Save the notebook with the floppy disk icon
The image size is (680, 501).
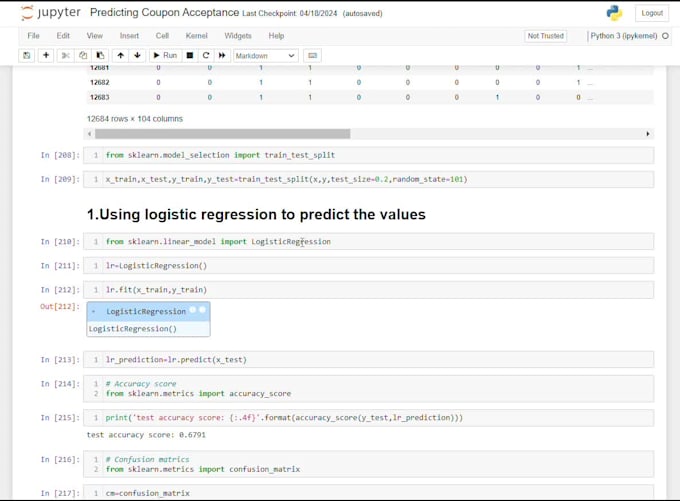(27, 56)
